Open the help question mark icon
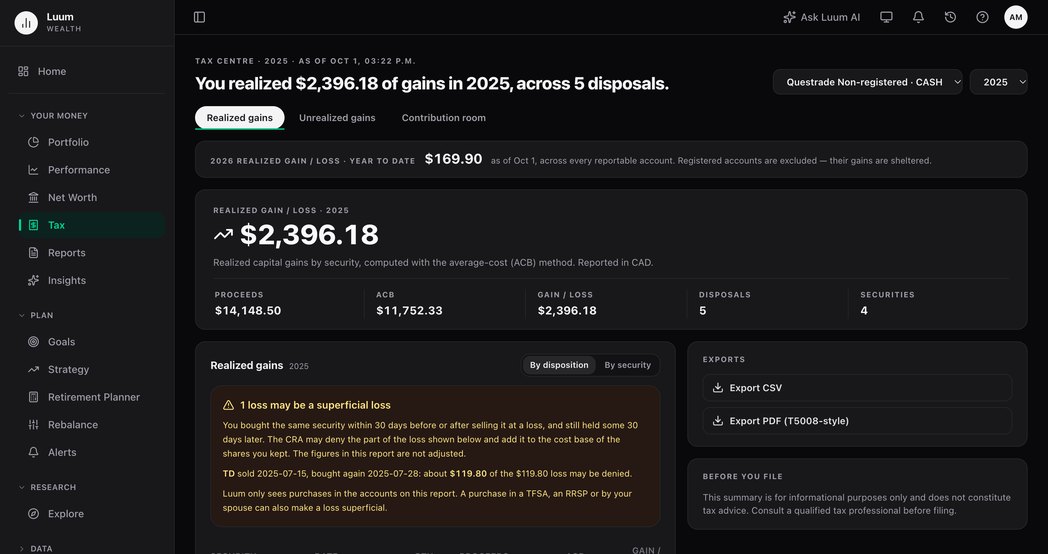Viewport: 1048px width, 554px height. click(982, 17)
